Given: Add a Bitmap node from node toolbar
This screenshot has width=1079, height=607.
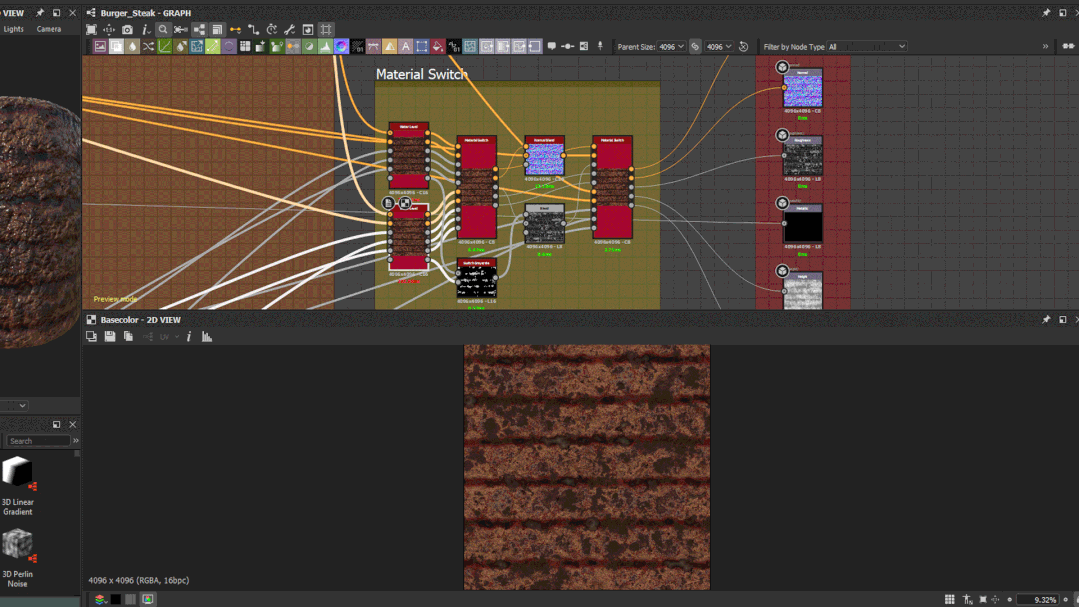Looking at the screenshot, I should pyautogui.click(x=100, y=47).
